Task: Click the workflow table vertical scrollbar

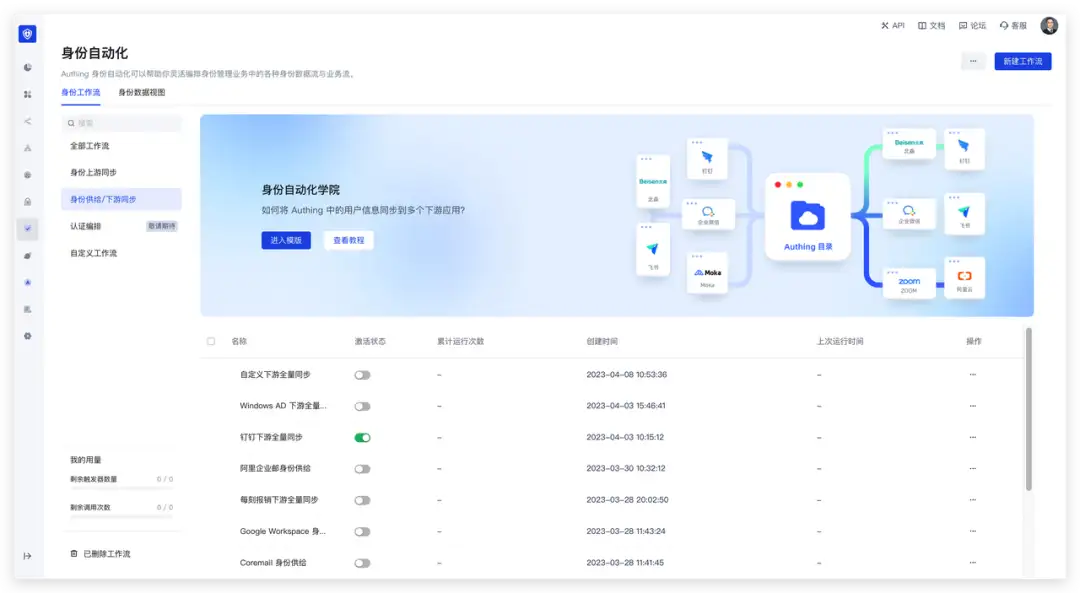Action: click(x=1029, y=409)
